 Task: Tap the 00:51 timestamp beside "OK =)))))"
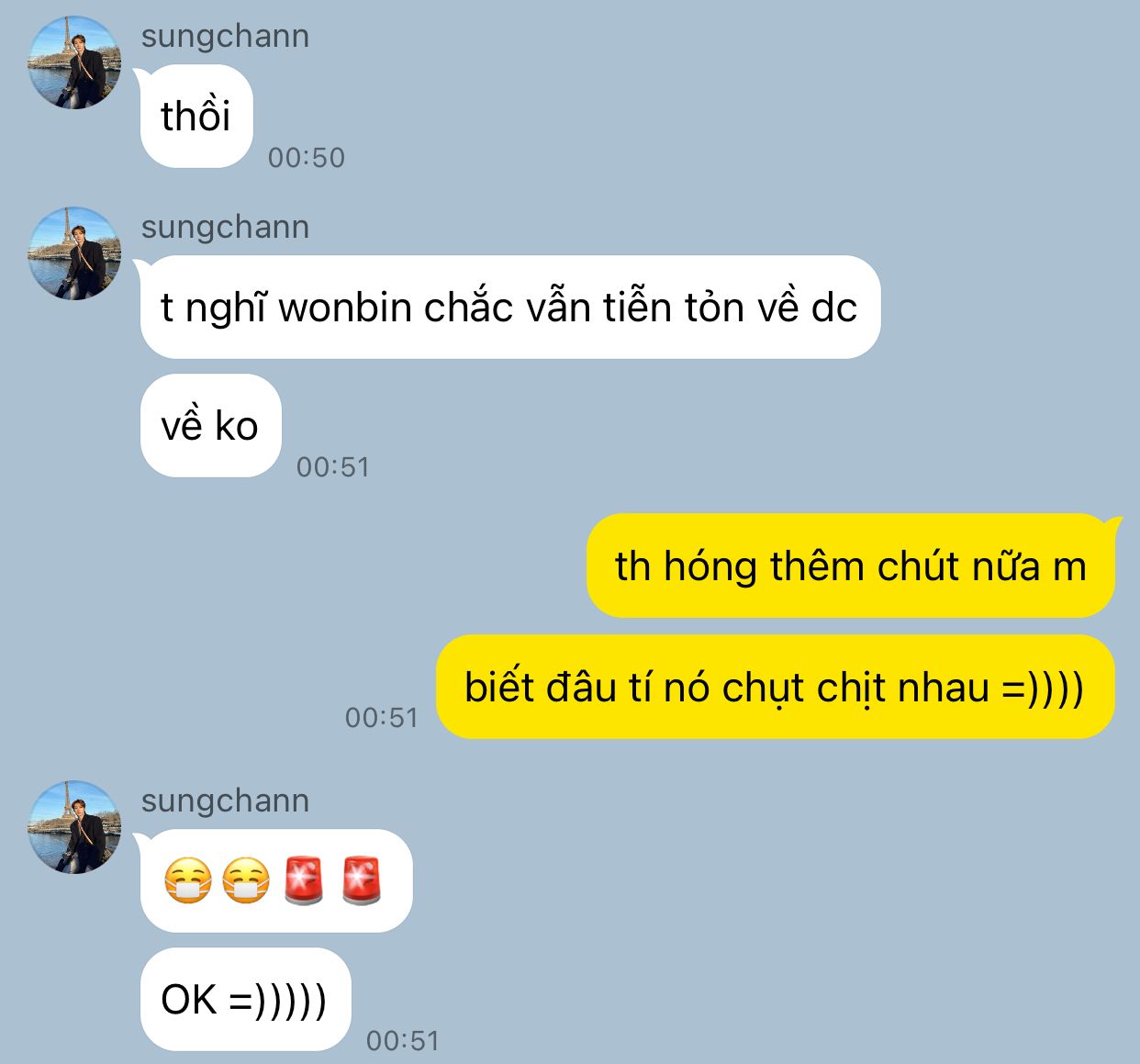403,1041
